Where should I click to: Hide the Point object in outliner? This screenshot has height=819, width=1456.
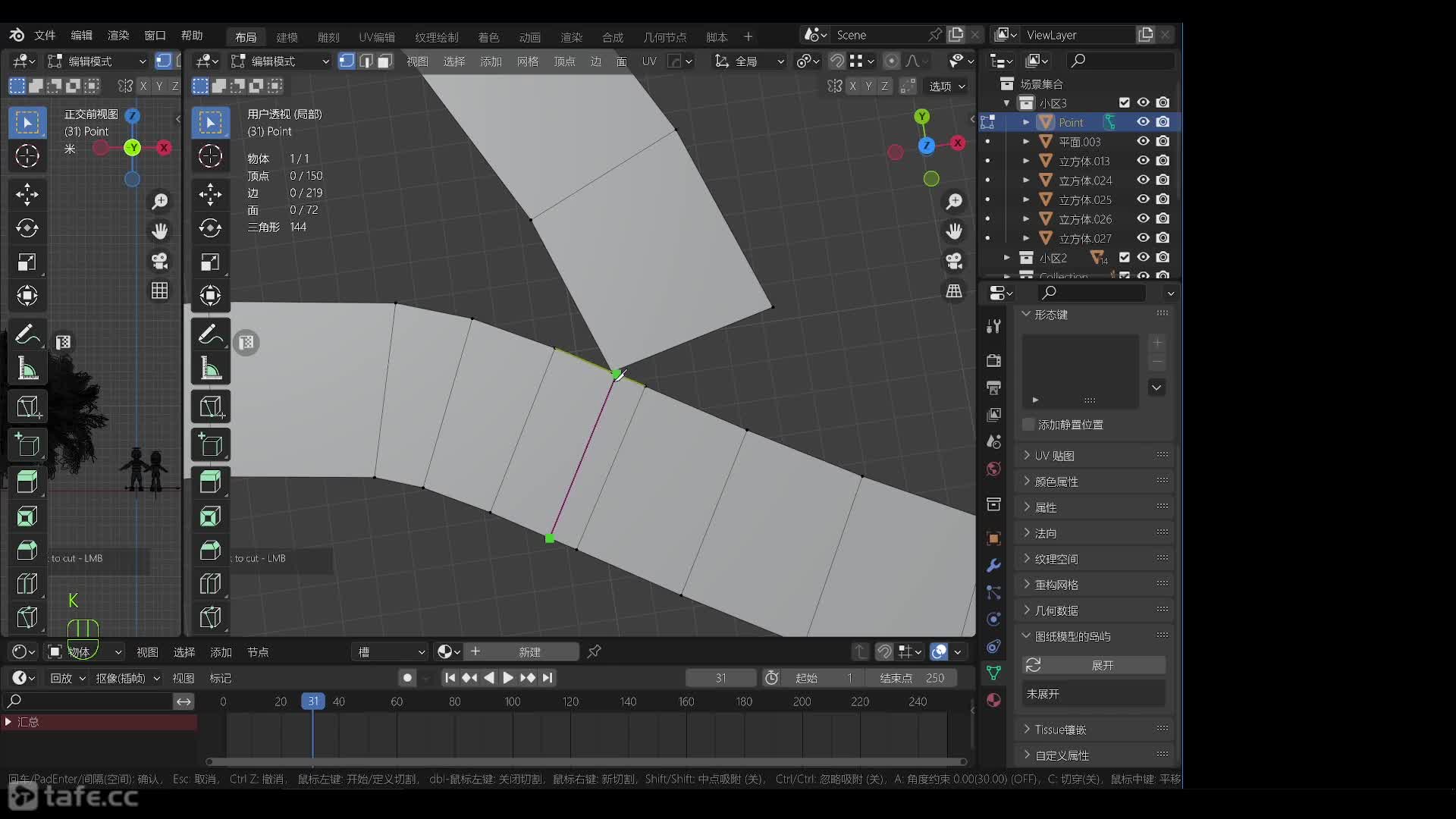1143,122
